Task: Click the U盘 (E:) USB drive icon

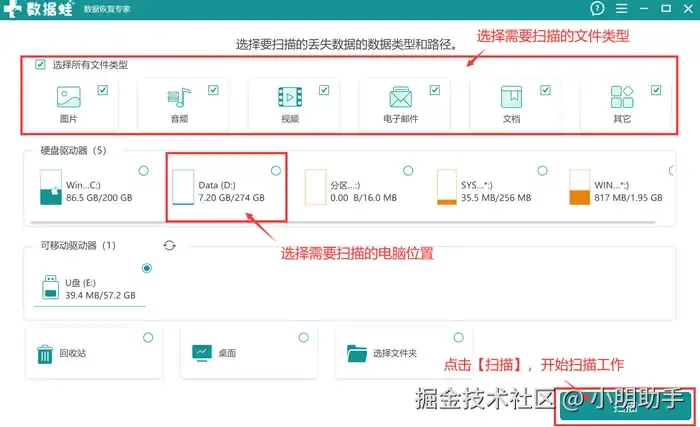Action: [50, 287]
